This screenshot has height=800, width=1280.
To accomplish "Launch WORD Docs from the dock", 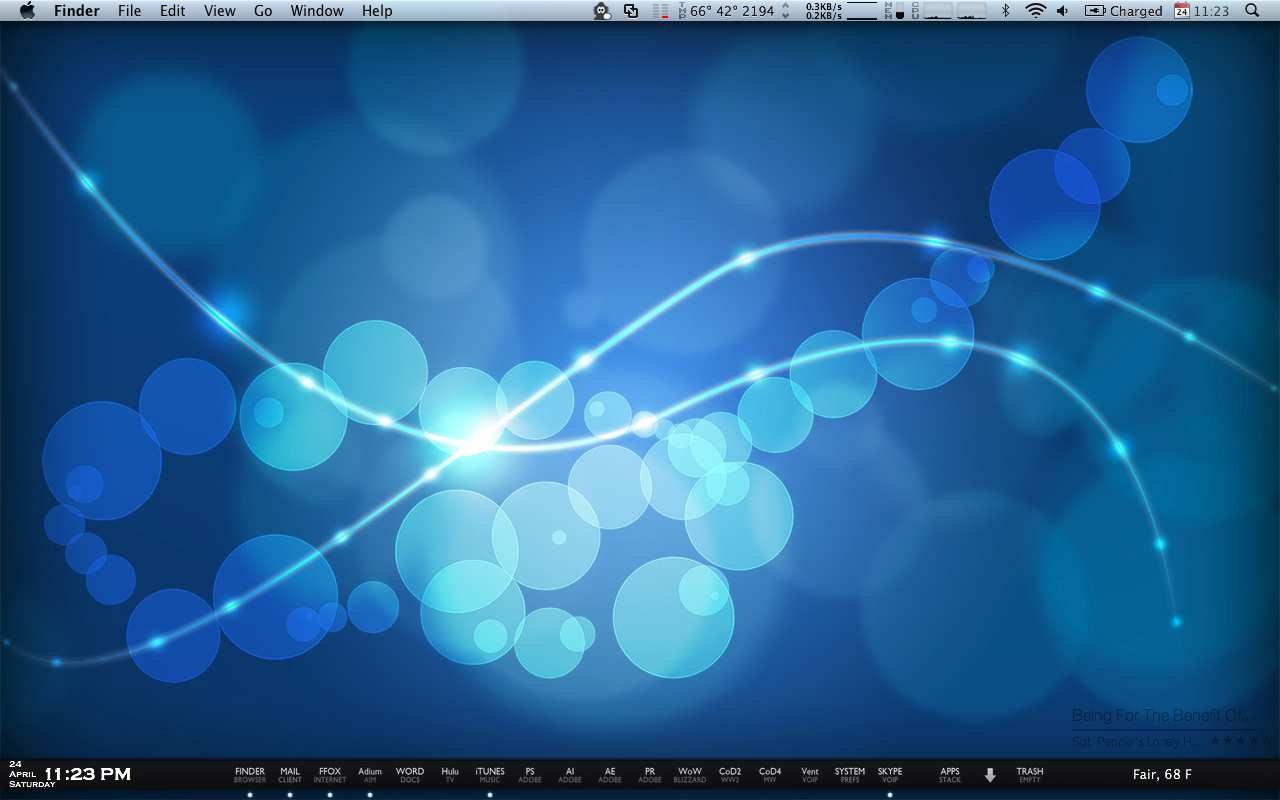I will coord(410,775).
